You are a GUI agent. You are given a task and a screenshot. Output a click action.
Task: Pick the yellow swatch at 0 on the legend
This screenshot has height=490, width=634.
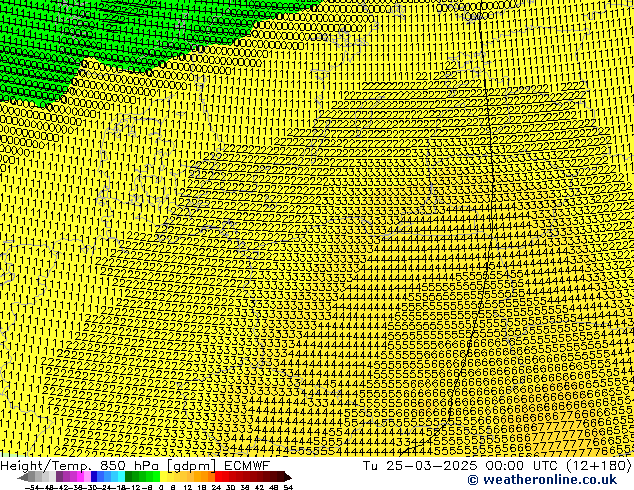pos(163,476)
